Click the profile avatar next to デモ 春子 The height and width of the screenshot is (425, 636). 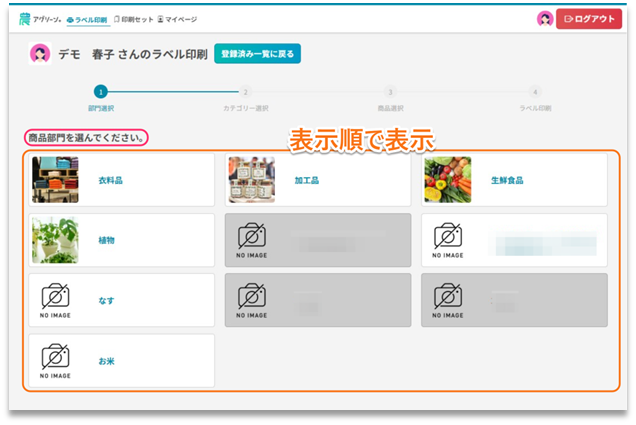pyautogui.click(x=40, y=54)
